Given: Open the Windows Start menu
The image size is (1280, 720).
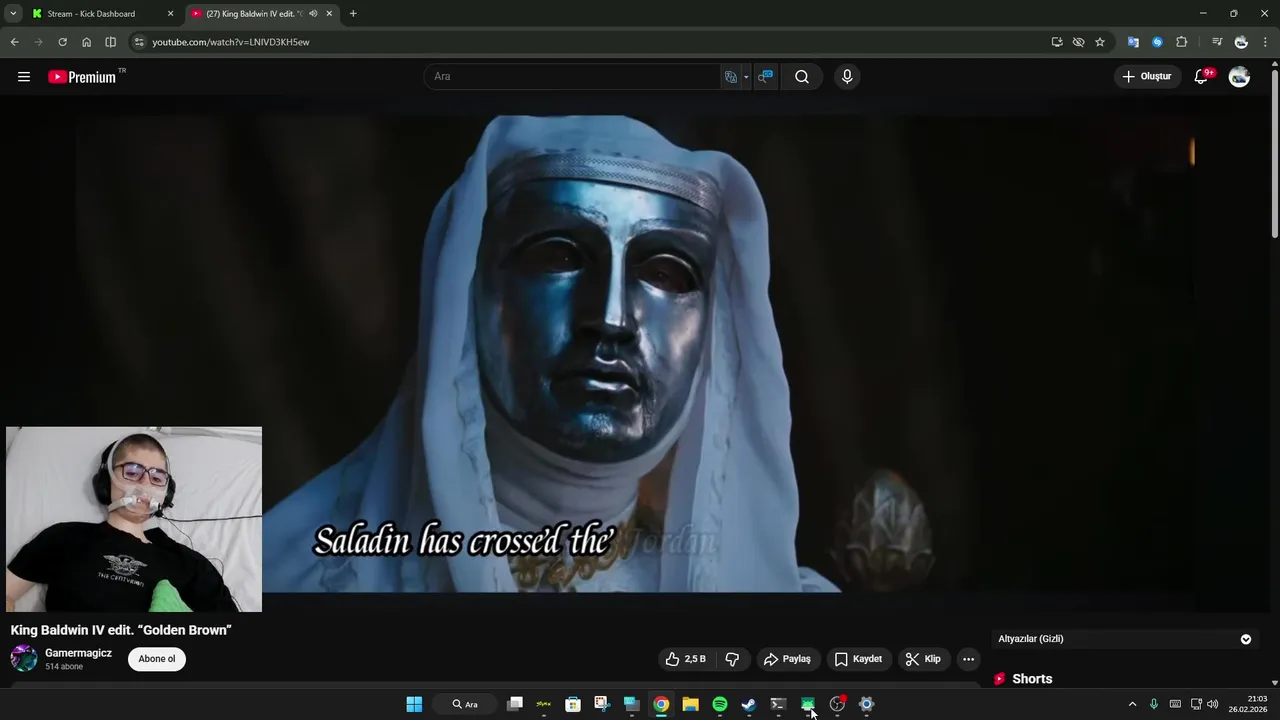Looking at the screenshot, I should (414, 704).
